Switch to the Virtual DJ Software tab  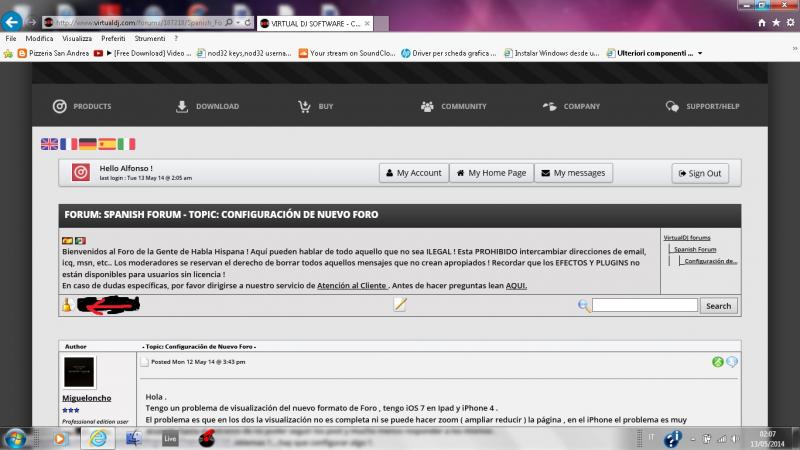click(x=315, y=23)
